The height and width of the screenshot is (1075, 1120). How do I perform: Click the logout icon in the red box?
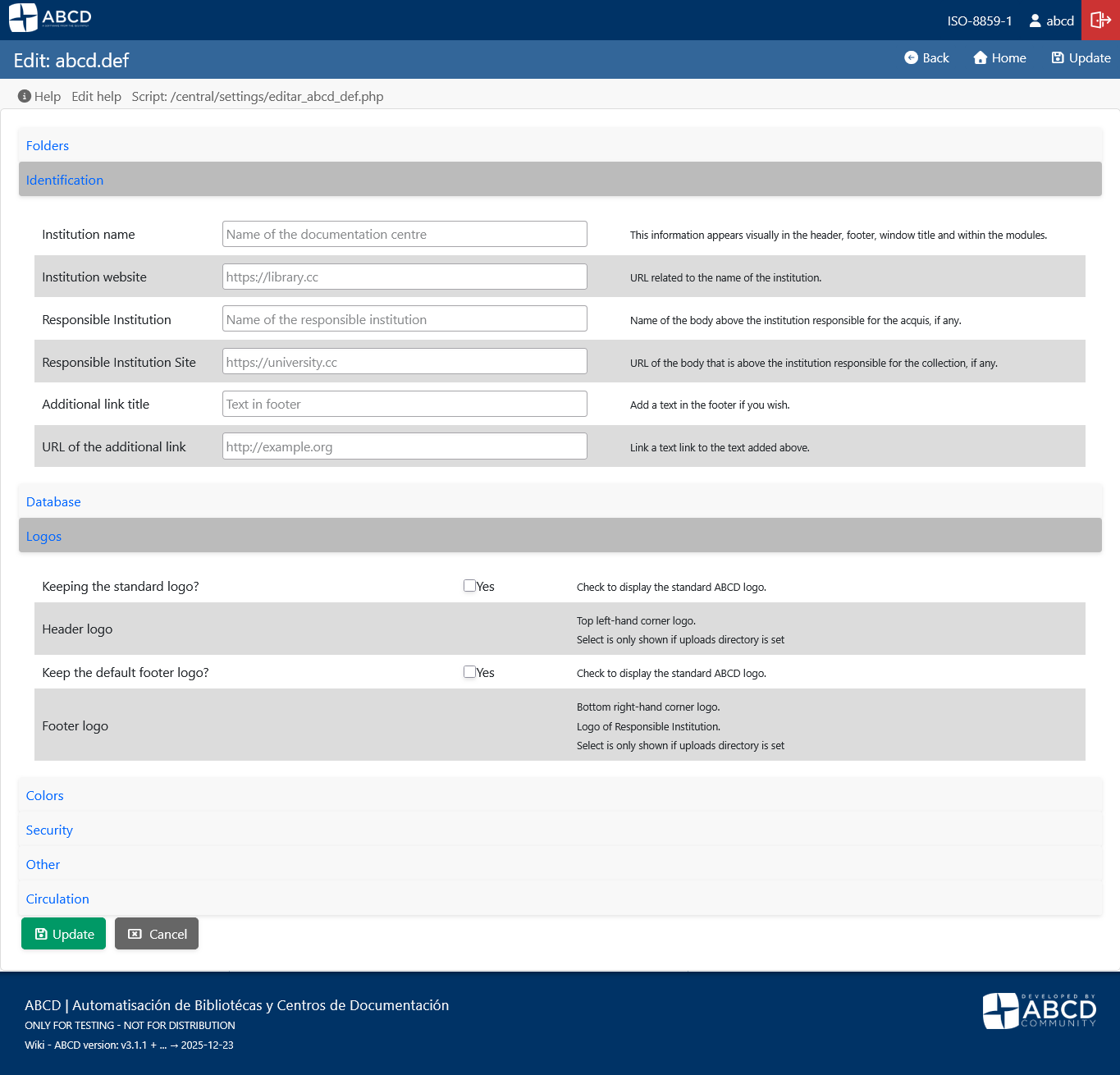click(1100, 20)
